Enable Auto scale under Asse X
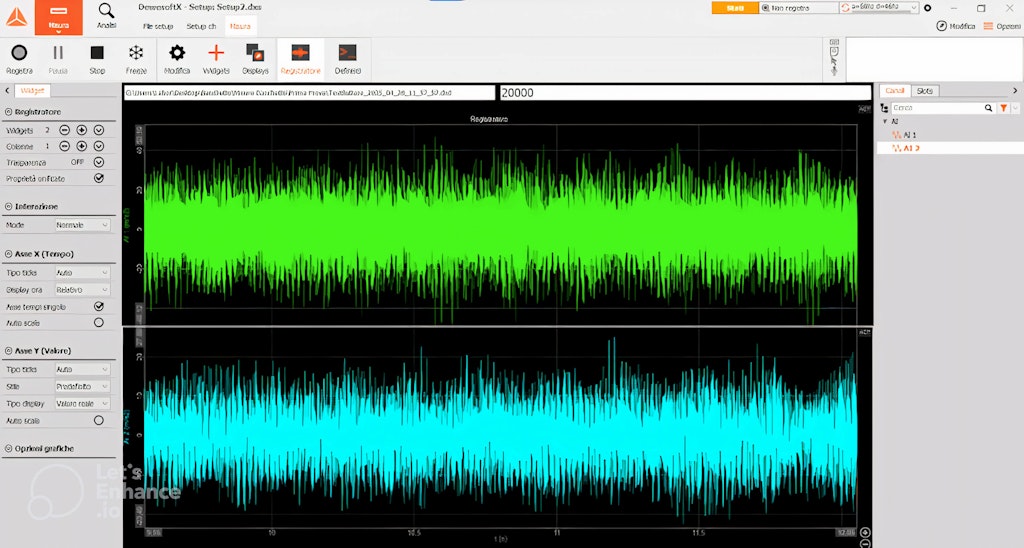The width and height of the screenshot is (1024, 548). tap(99, 323)
